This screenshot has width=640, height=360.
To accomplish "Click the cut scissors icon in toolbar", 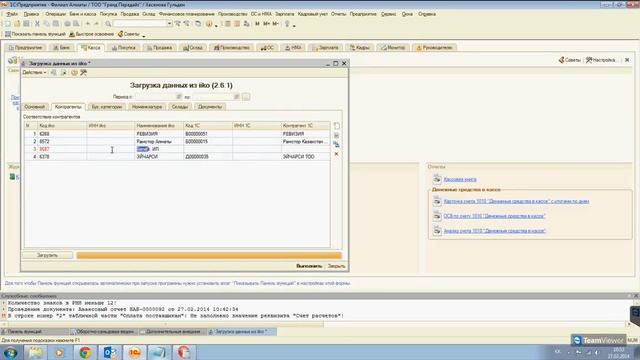I will tap(37, 24).
